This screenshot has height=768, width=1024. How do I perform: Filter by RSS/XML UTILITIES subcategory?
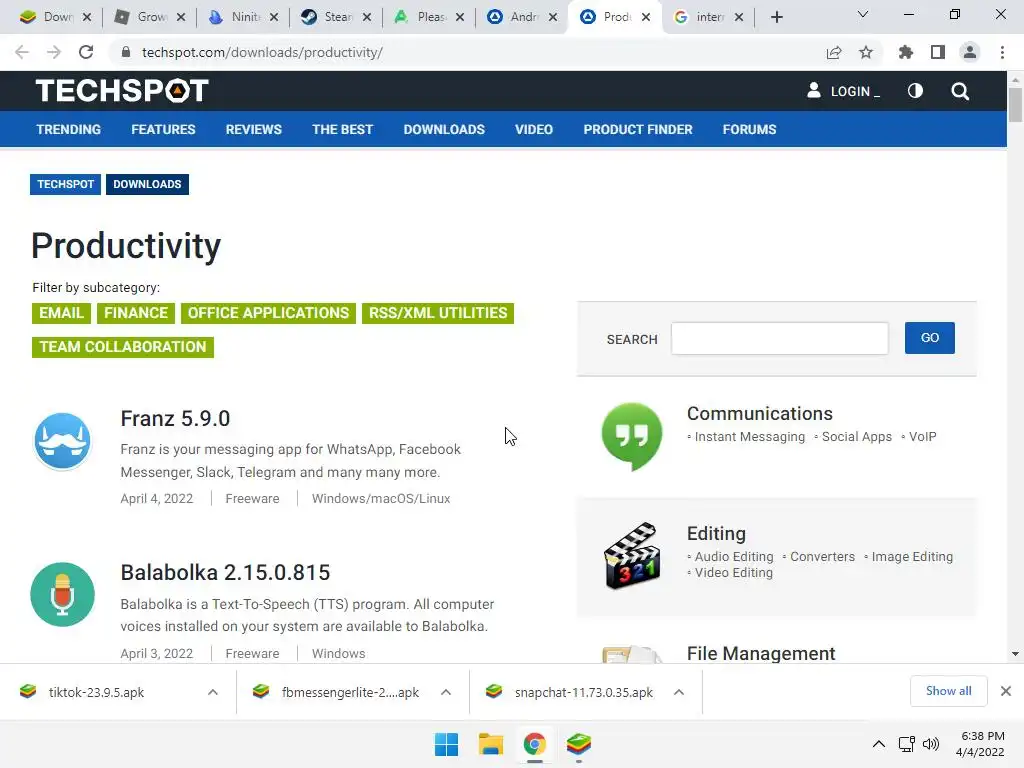point(438,313)
